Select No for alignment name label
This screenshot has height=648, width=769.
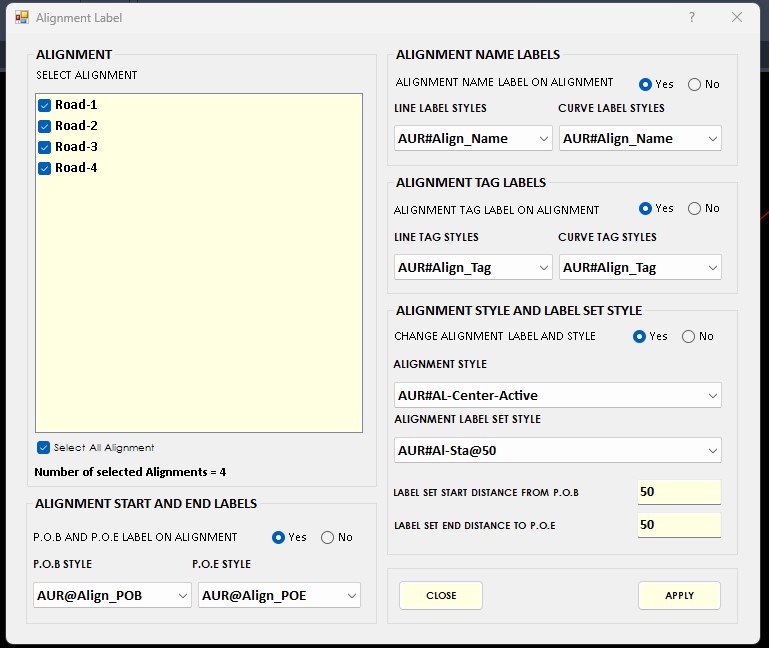695,84
